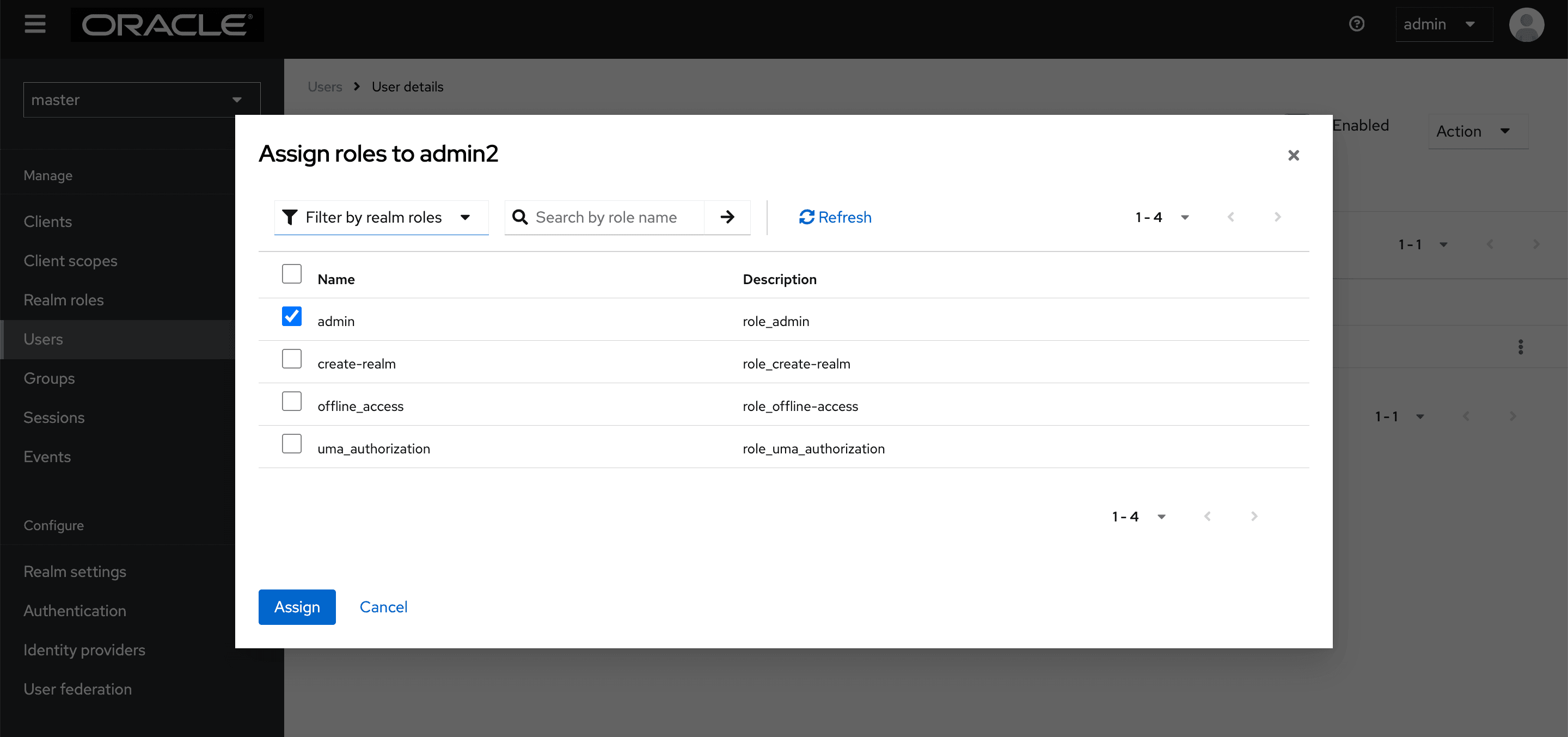
Task: Navigate to Realm settings in sidebar
Action: [x=75, y=572]
